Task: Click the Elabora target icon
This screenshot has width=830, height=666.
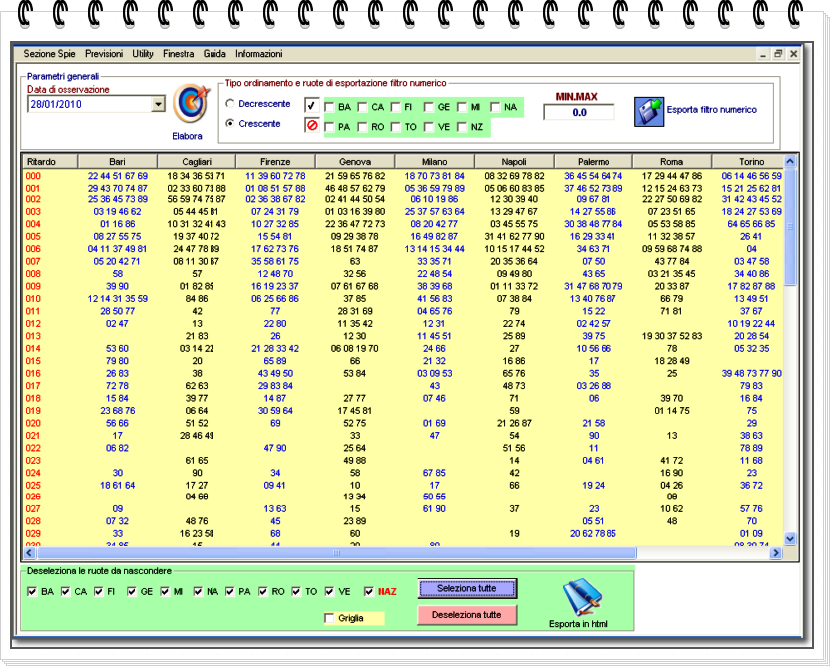Action: [188, 104]
